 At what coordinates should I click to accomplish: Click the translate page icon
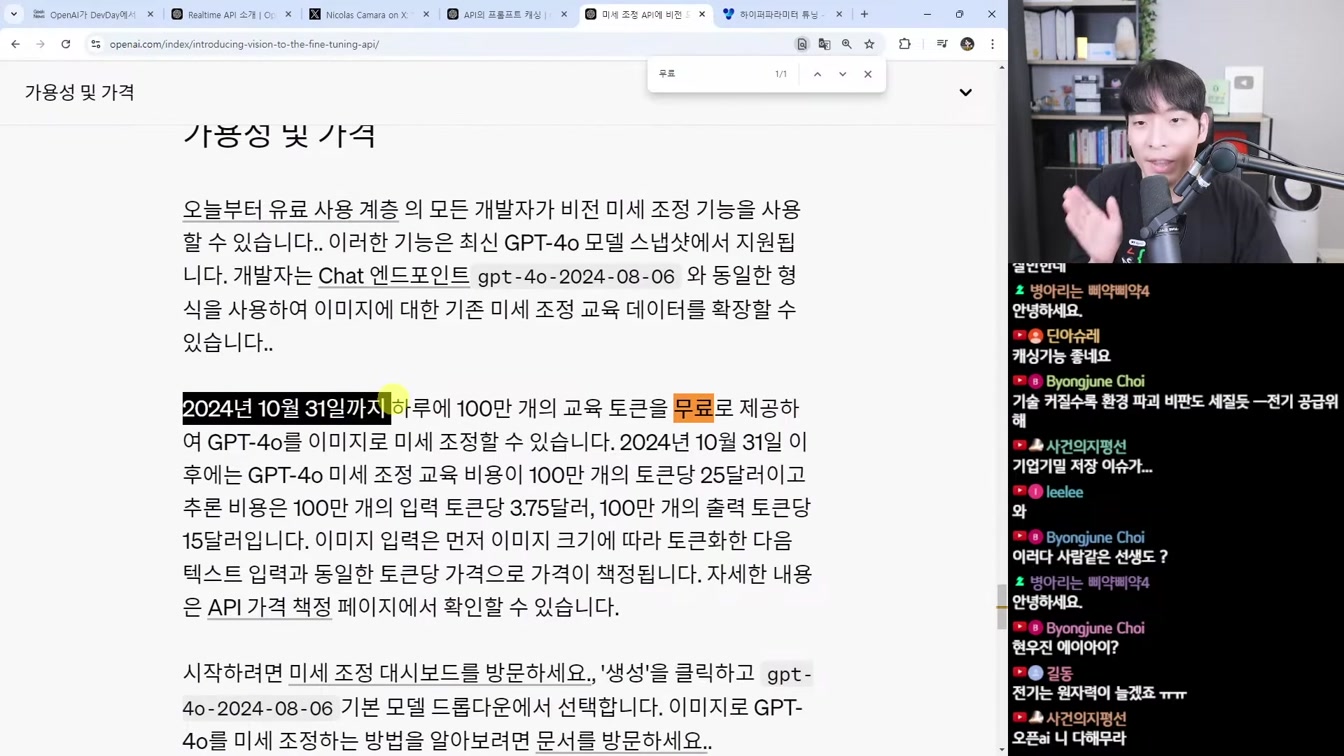pos(824,44)
